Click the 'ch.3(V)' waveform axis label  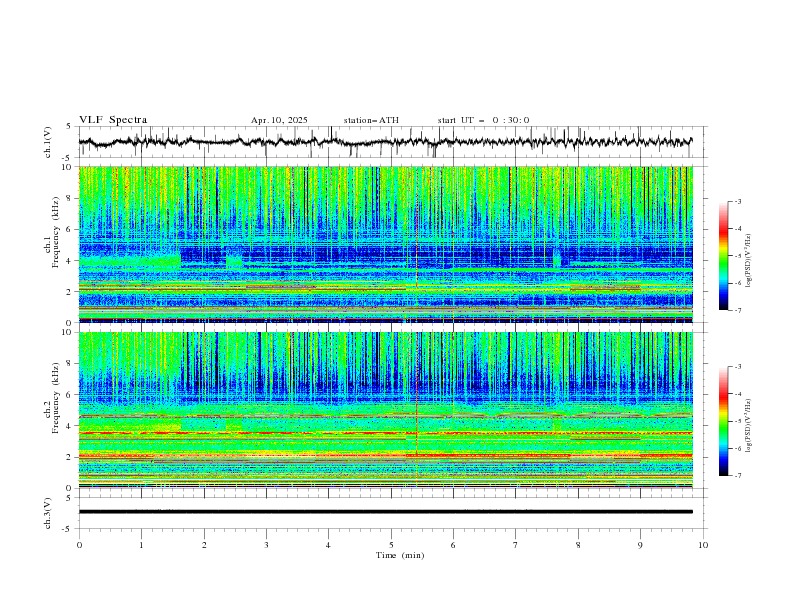48,513
